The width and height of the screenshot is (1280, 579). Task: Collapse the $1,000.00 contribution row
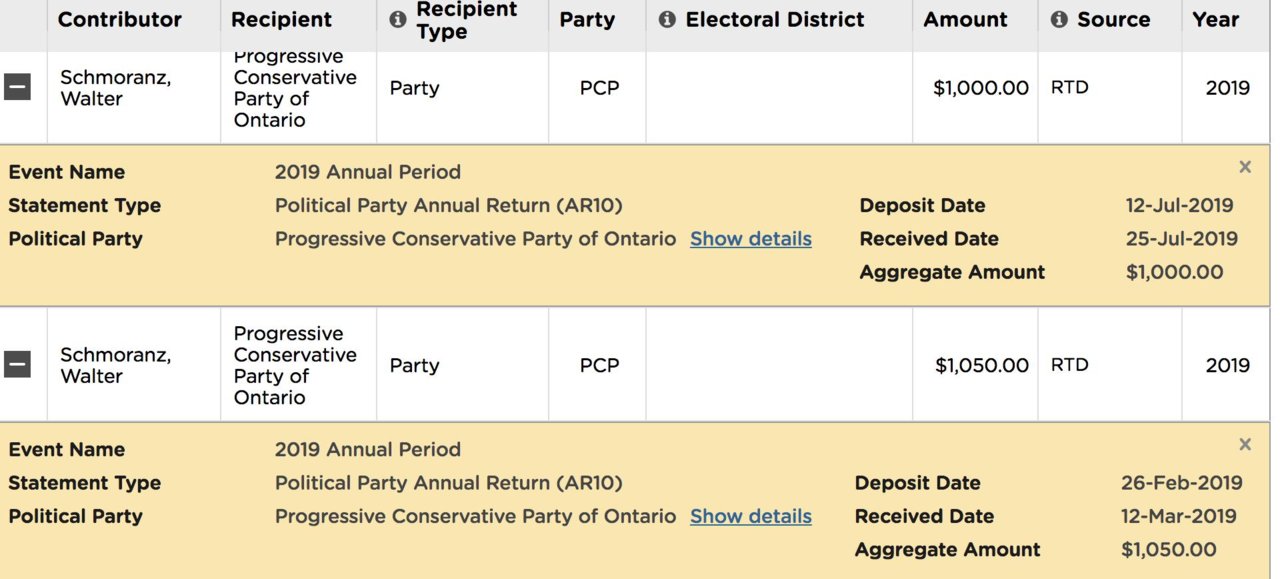click(x=17, y=87)
